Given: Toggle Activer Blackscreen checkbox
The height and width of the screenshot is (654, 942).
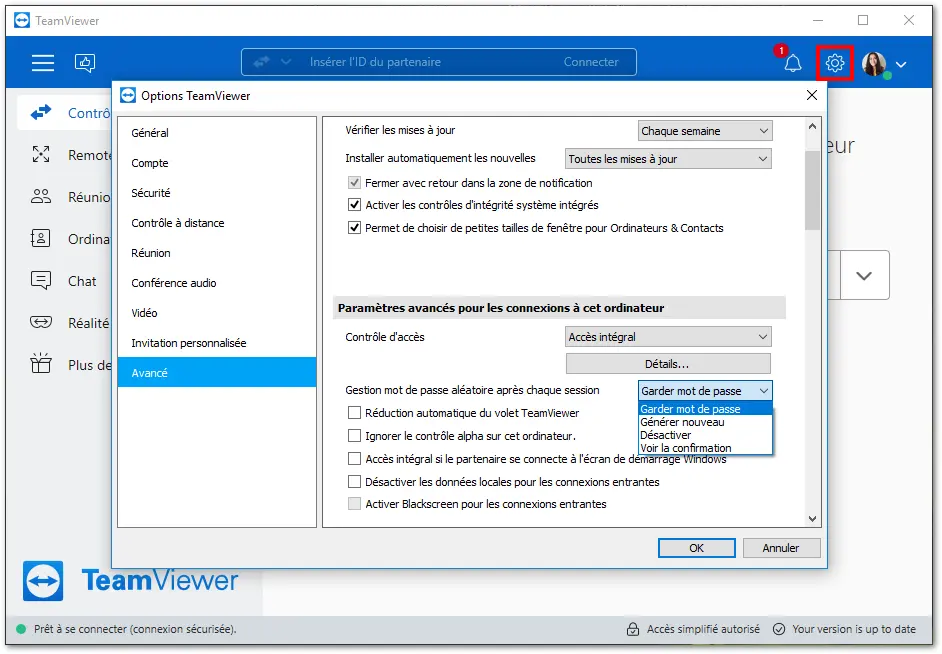Looking at the screenshot, I should tap(354, 504).
